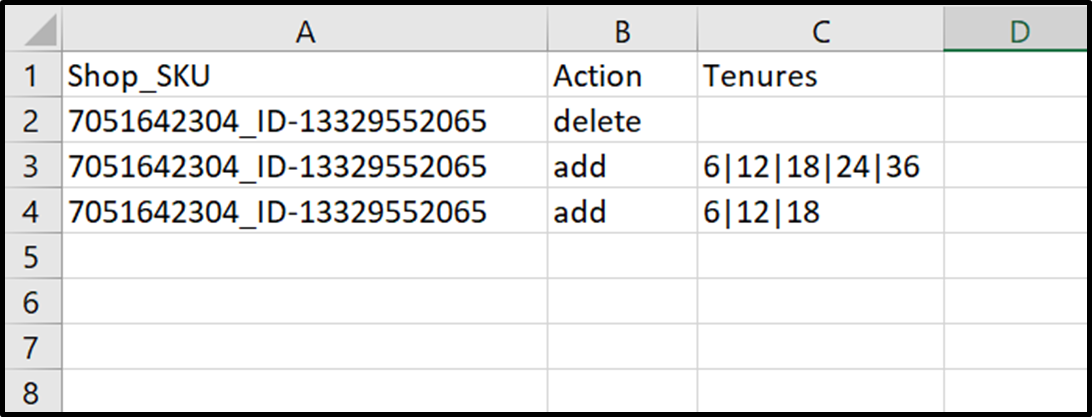
Task: Select the empty Tenures cell in row 2
Action: tap(820, 121)
